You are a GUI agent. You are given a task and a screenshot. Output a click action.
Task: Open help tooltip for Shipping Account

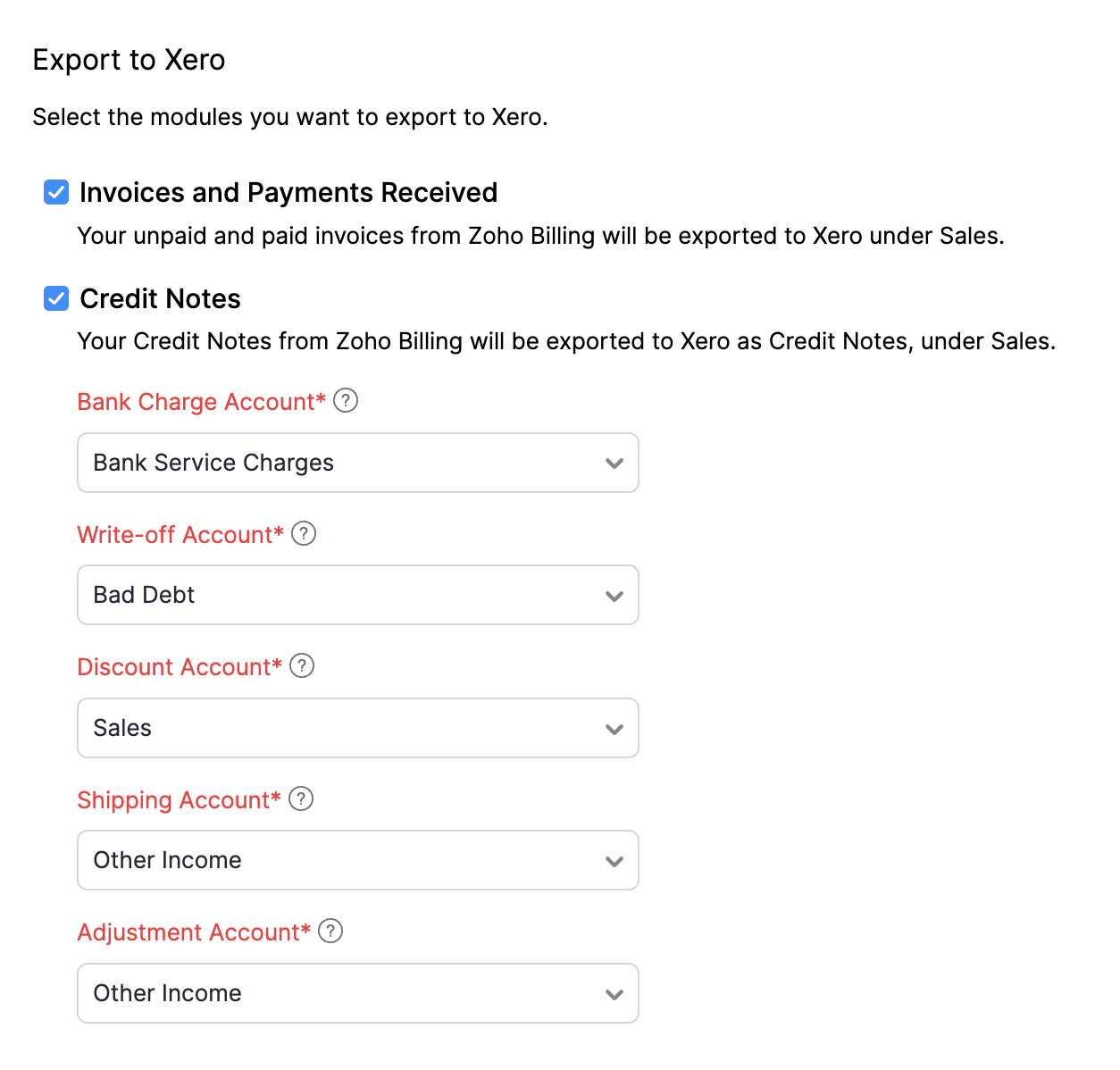coord(301,798)
